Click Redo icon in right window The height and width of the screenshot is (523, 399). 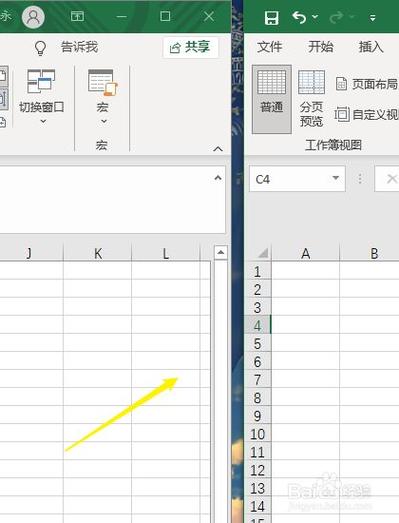pyautogui.click(x=336, y=17)
